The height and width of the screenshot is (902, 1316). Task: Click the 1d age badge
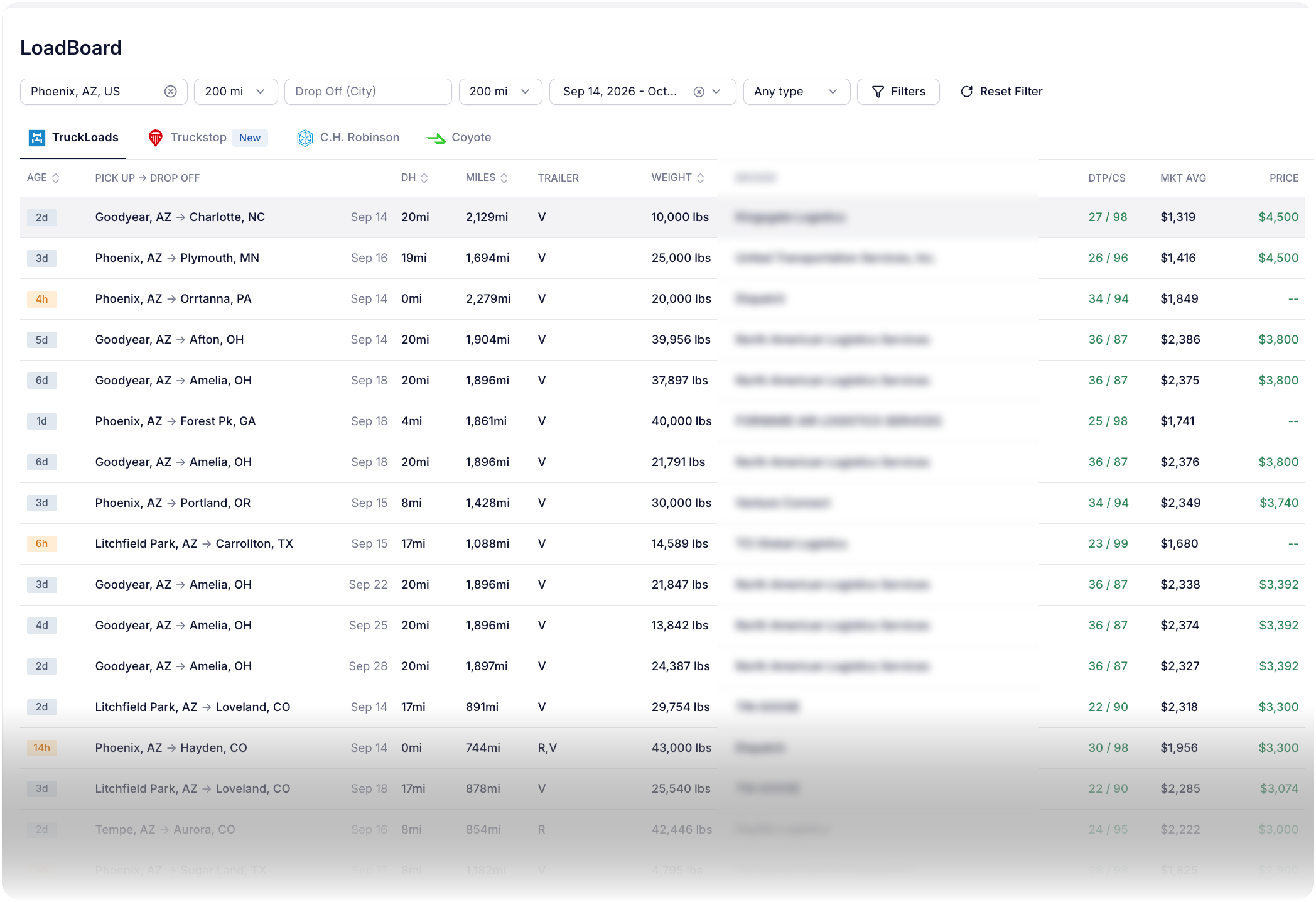[41, 421]
